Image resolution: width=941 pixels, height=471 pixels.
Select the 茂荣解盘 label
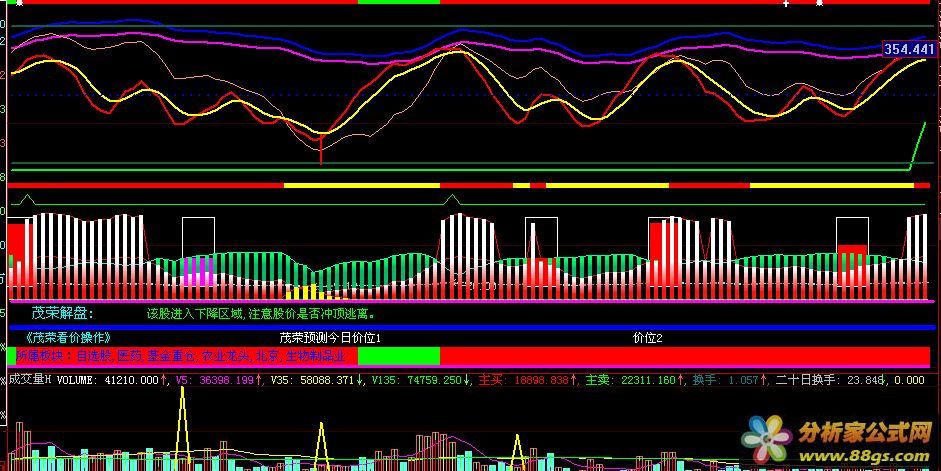click(x=65, y=313)
